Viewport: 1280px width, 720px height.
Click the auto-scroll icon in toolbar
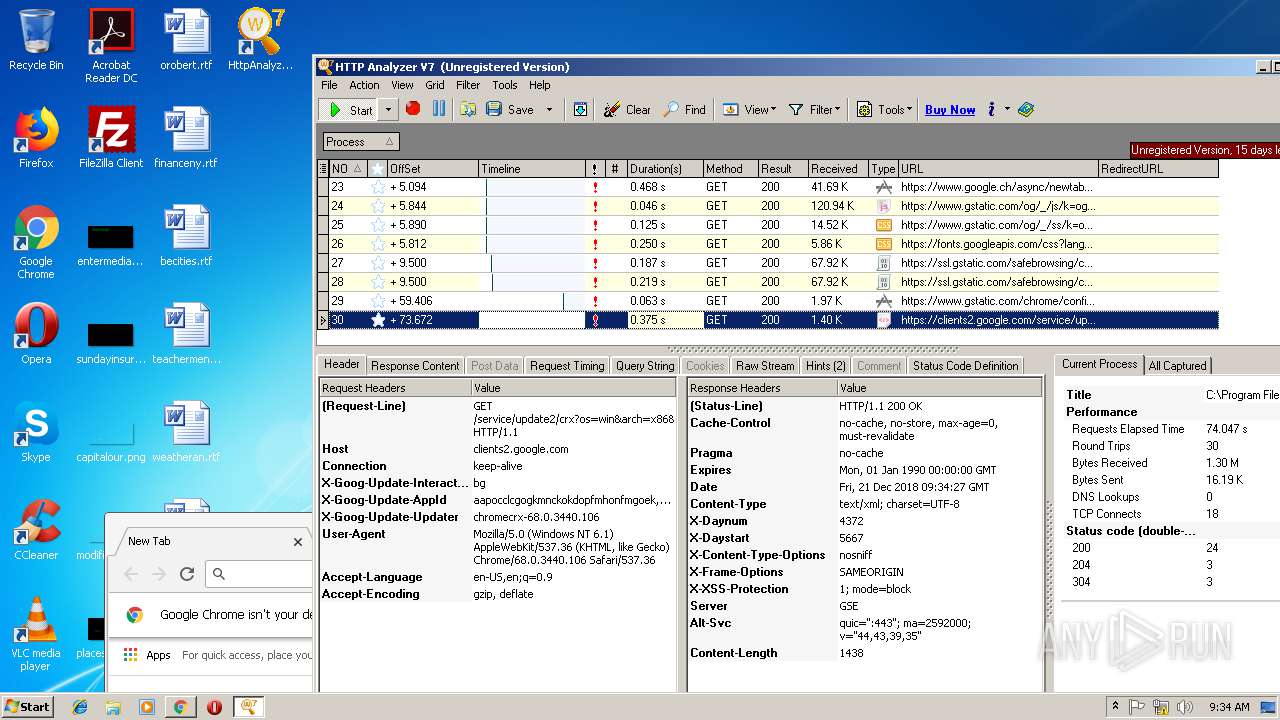point(580,109)
